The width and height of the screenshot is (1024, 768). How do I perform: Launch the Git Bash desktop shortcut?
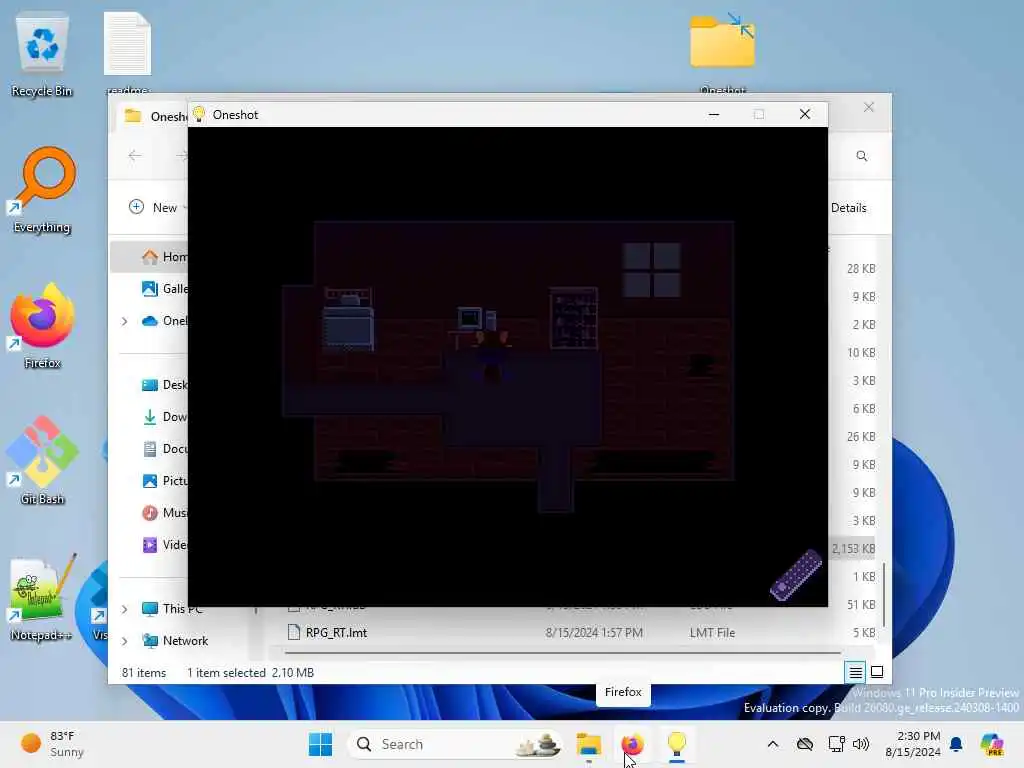pos(42,461)
